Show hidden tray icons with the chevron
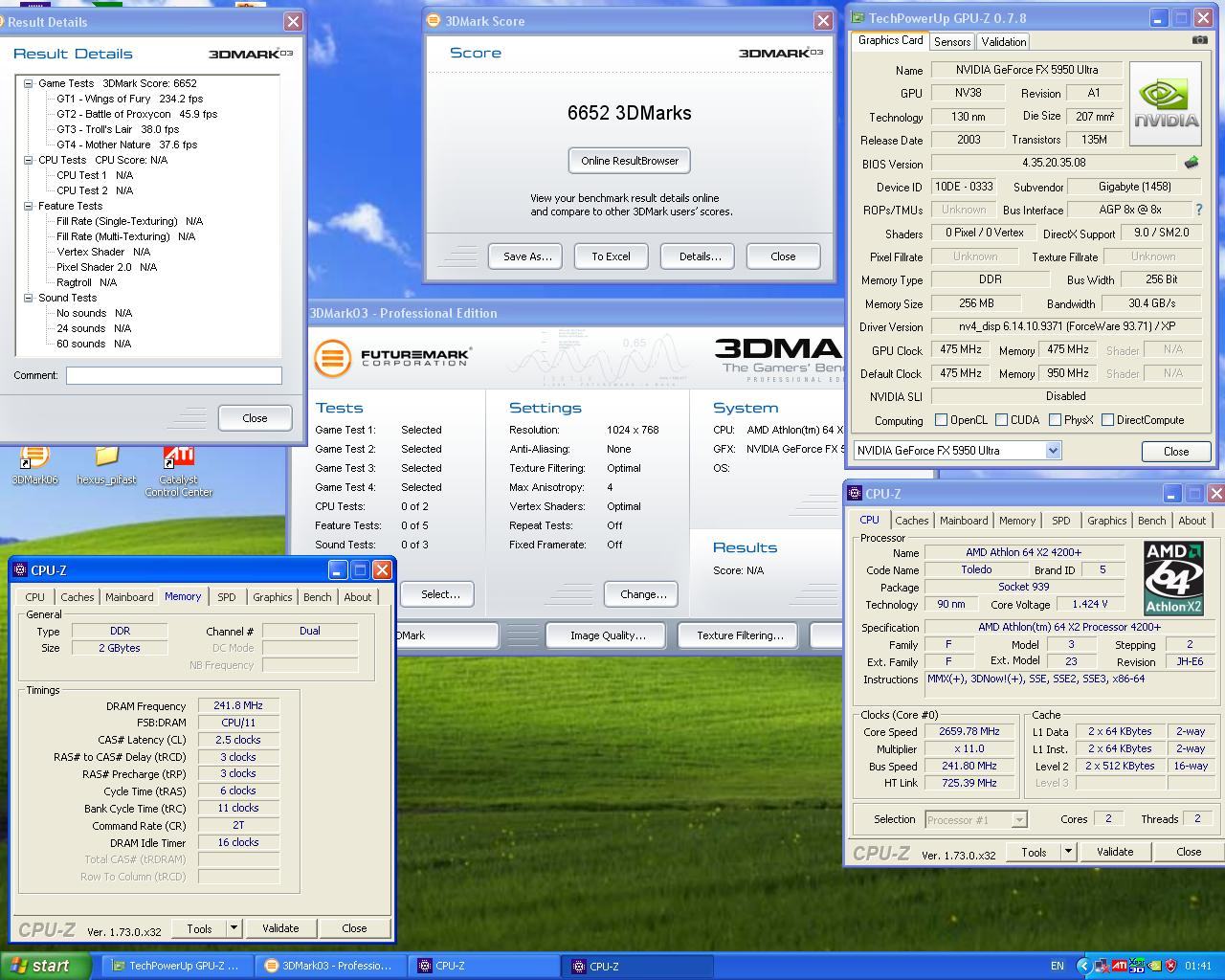This screenshot has height=980, width=1225. (x=1083, y=966)
